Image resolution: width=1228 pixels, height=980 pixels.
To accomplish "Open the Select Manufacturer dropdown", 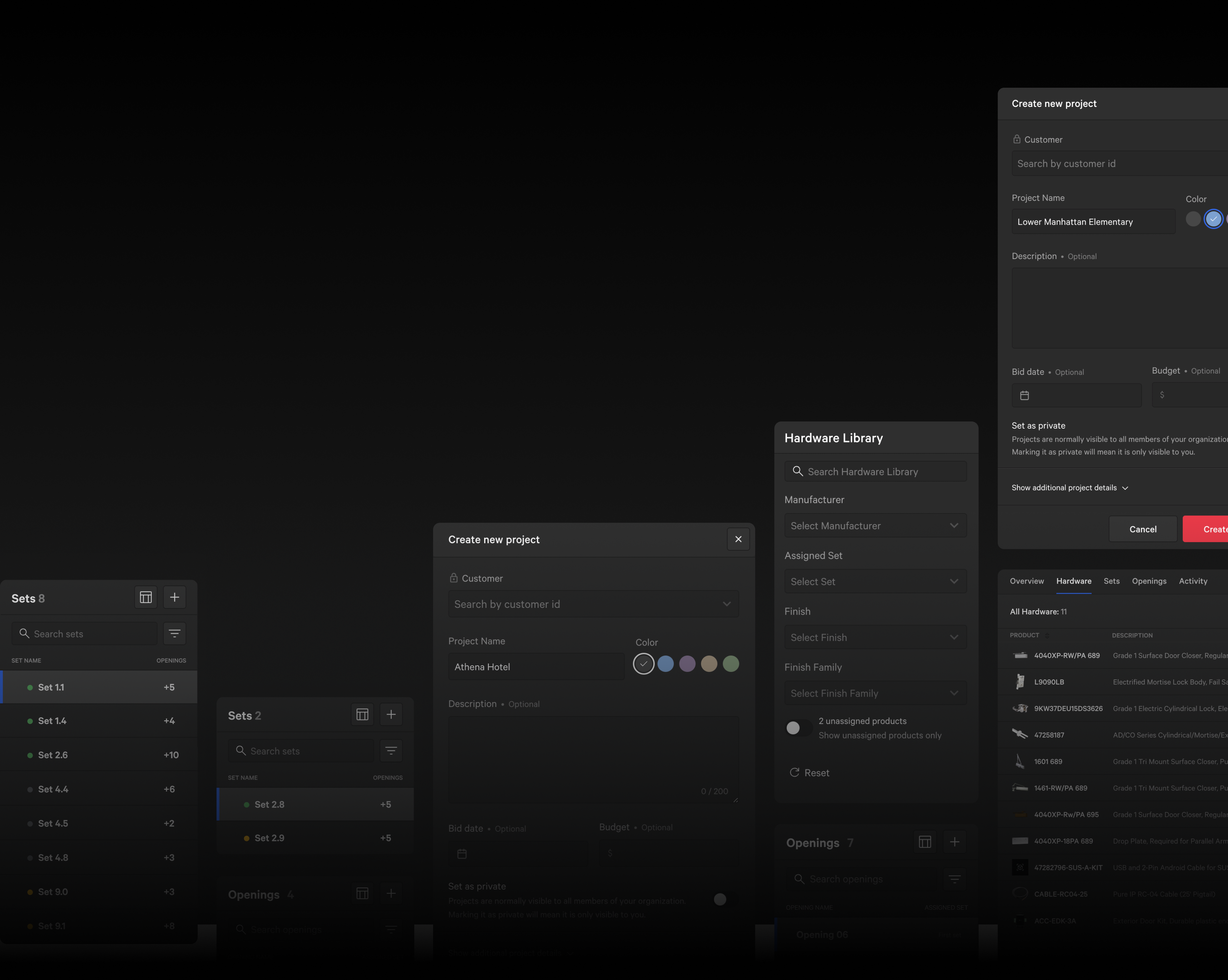I will point(875,525).
